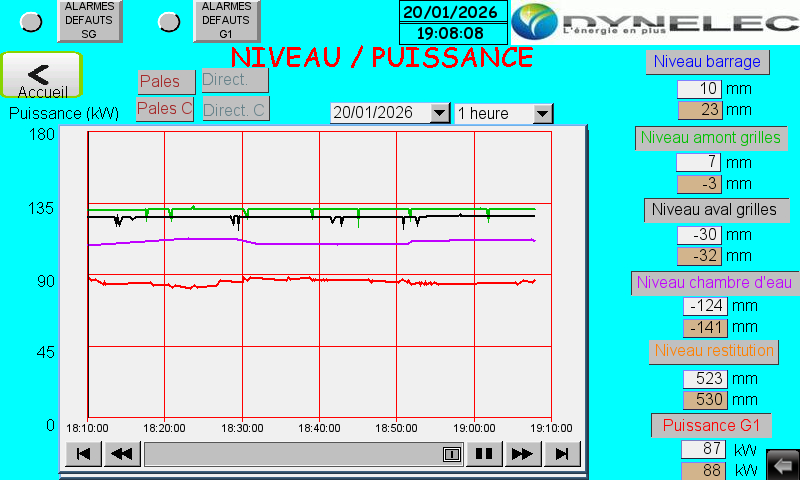The height and width of the screenshot is (480, 800).
Task: Rewind the trend chart
Action: click(x=121, y=454)
